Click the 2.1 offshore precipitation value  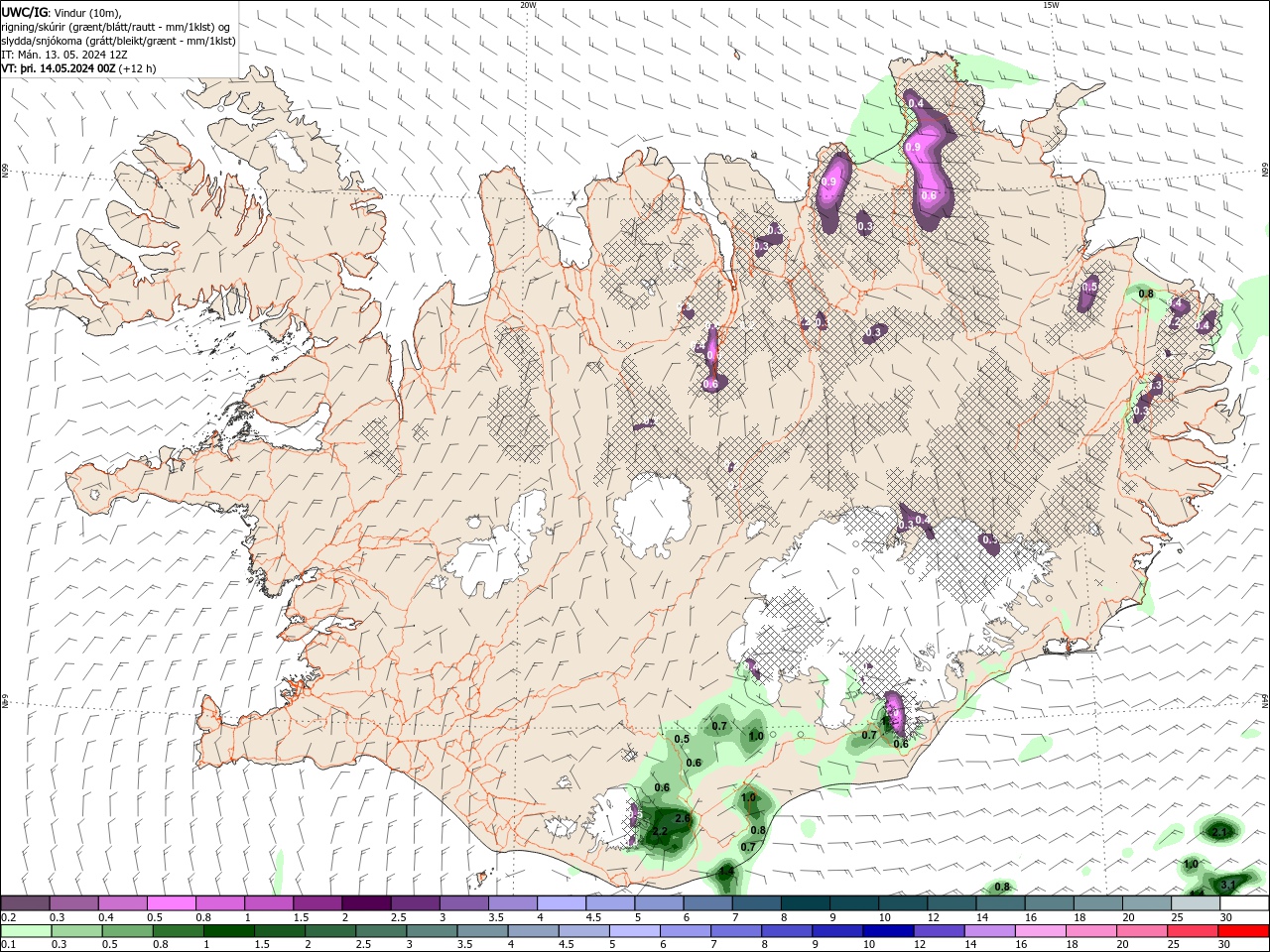(1221, 831)
